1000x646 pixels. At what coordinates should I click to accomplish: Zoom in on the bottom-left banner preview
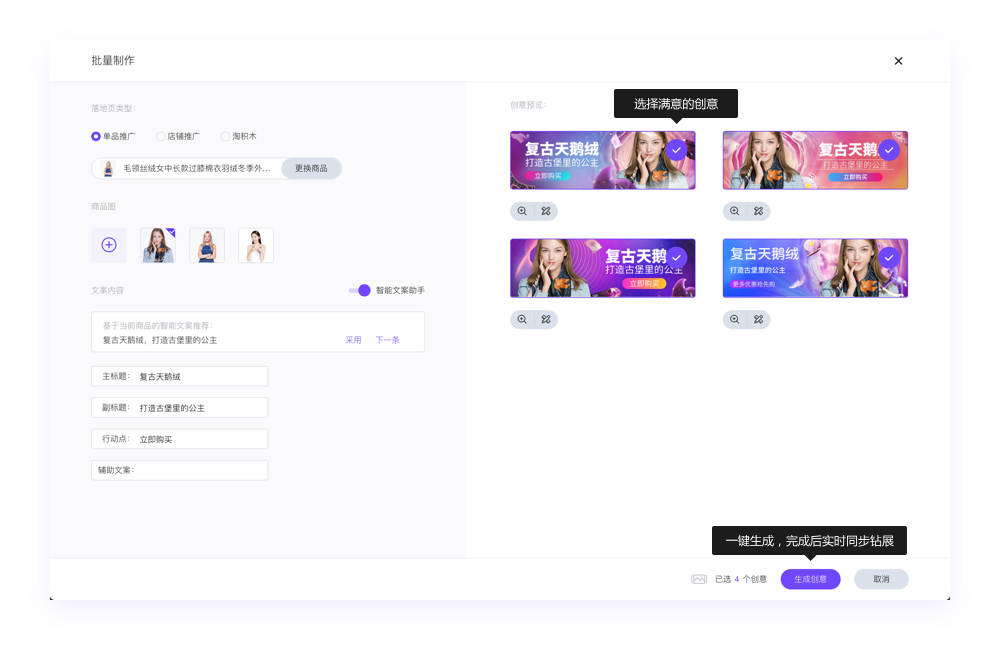(522, 319)
